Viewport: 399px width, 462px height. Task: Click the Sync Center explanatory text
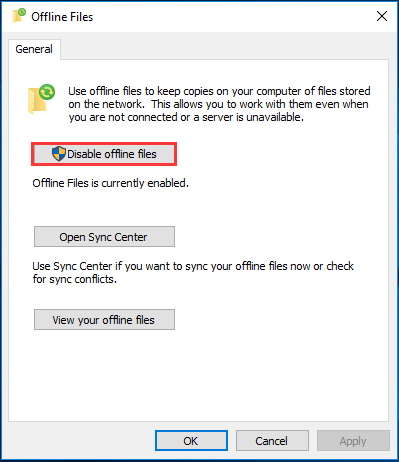click(193, 272)
